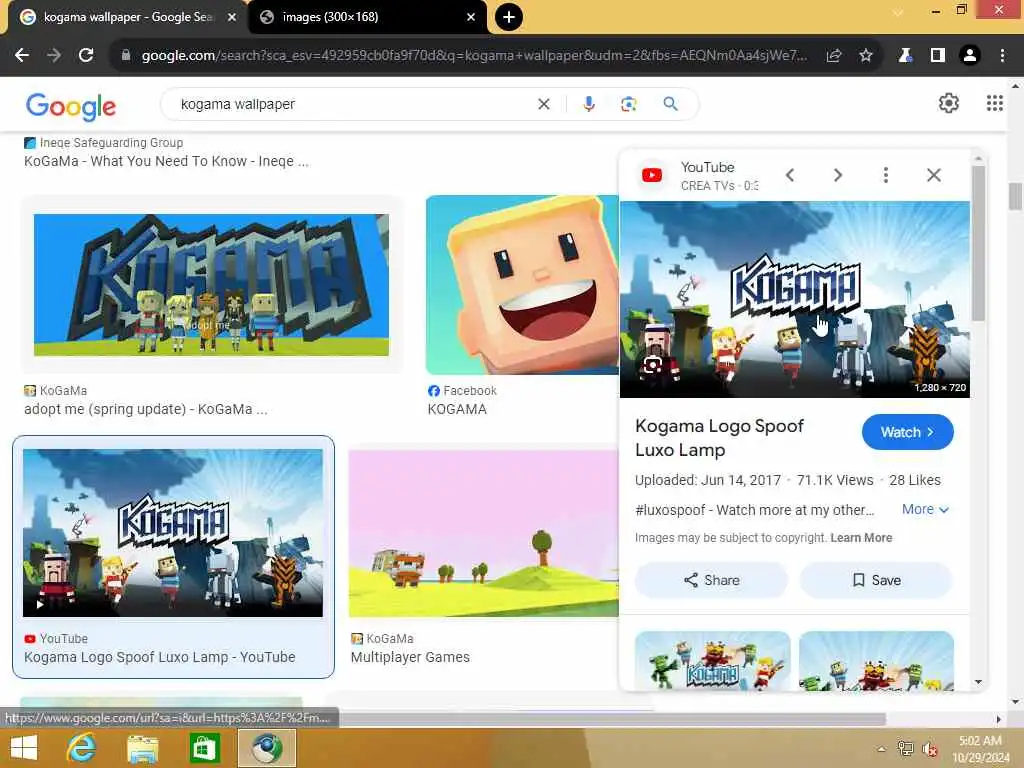Click the network tray icon

click(x=905, y=748)
